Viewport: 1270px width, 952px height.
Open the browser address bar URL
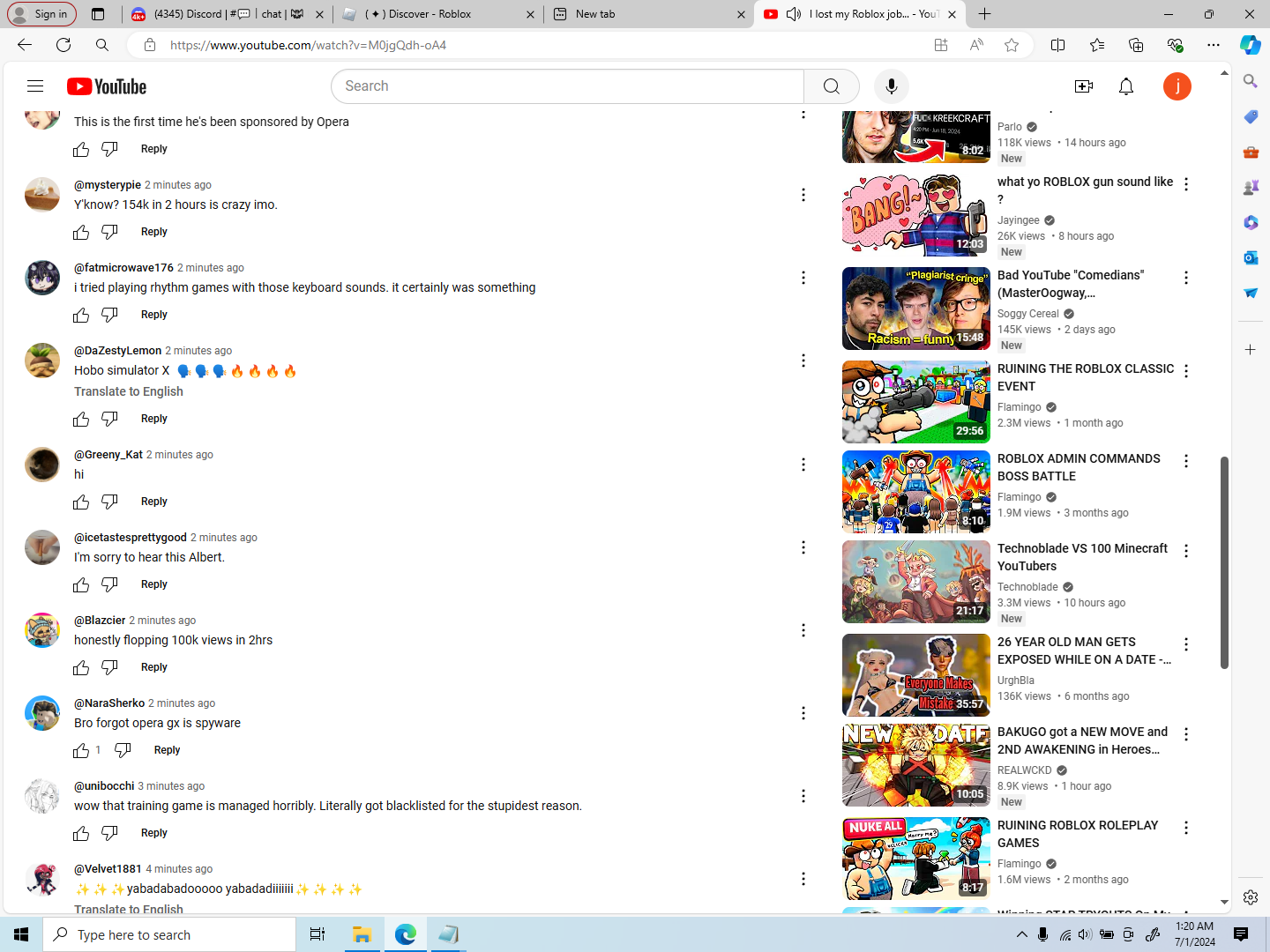tap(309, 45)
